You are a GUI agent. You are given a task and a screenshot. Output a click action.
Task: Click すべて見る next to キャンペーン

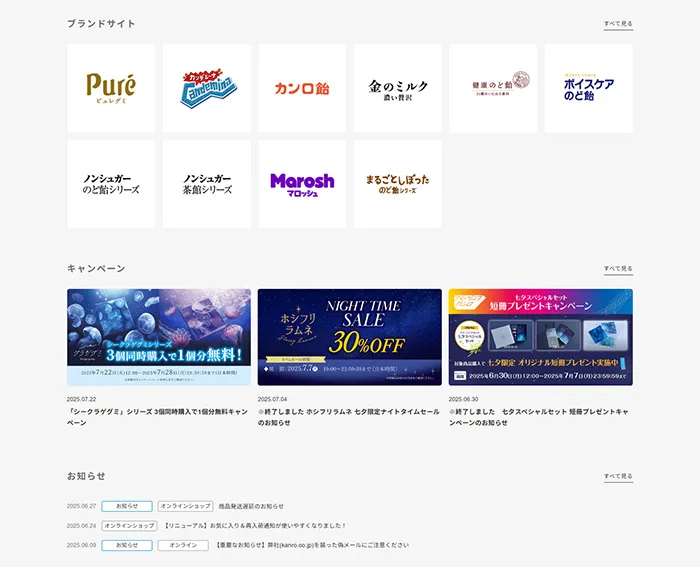tap(618, 268)
